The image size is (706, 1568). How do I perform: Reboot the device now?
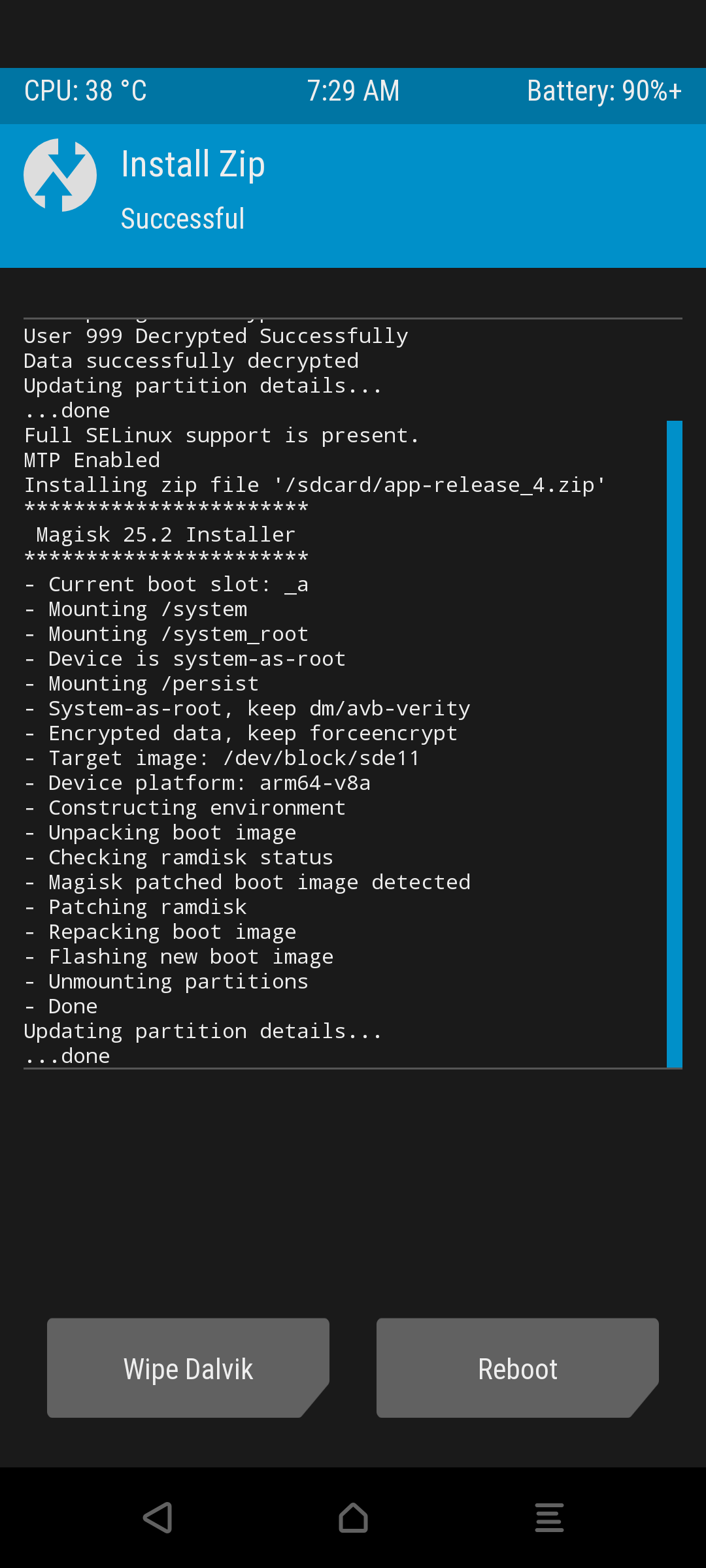tap(518, 1368)
